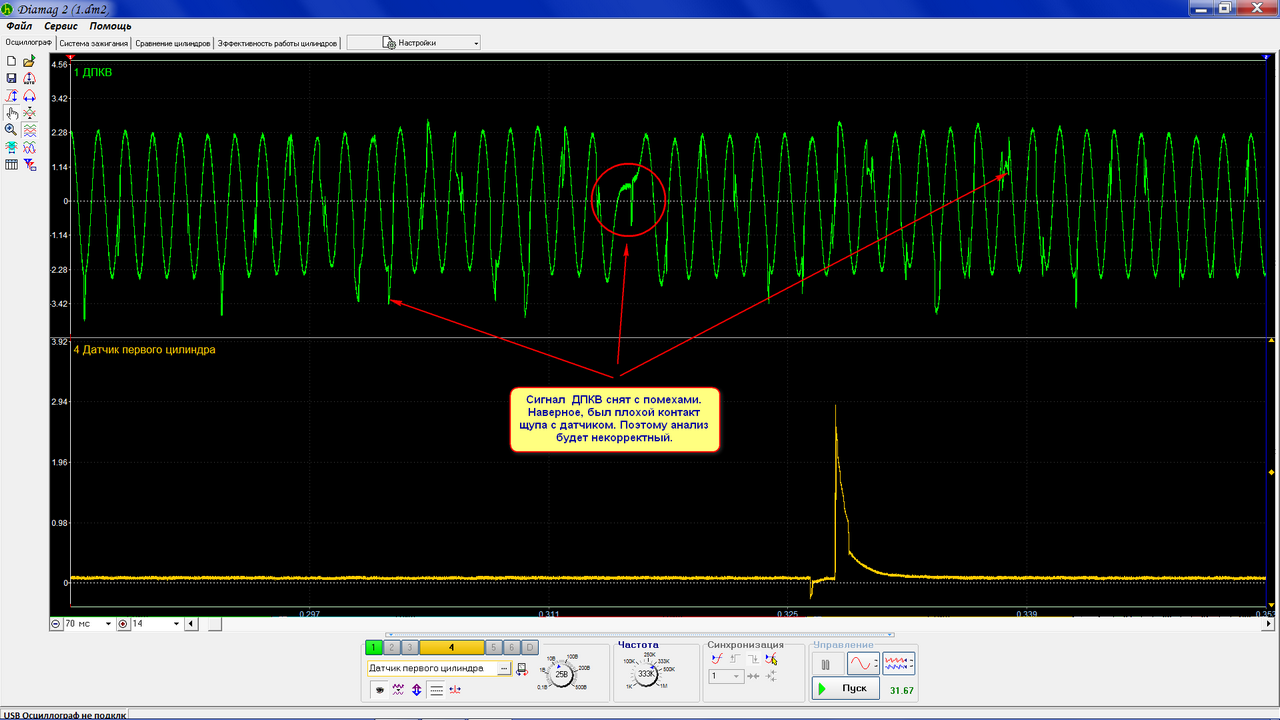
Task: Toggle channel 5 button
Action: pyautogui.click(x=494, y=647)
